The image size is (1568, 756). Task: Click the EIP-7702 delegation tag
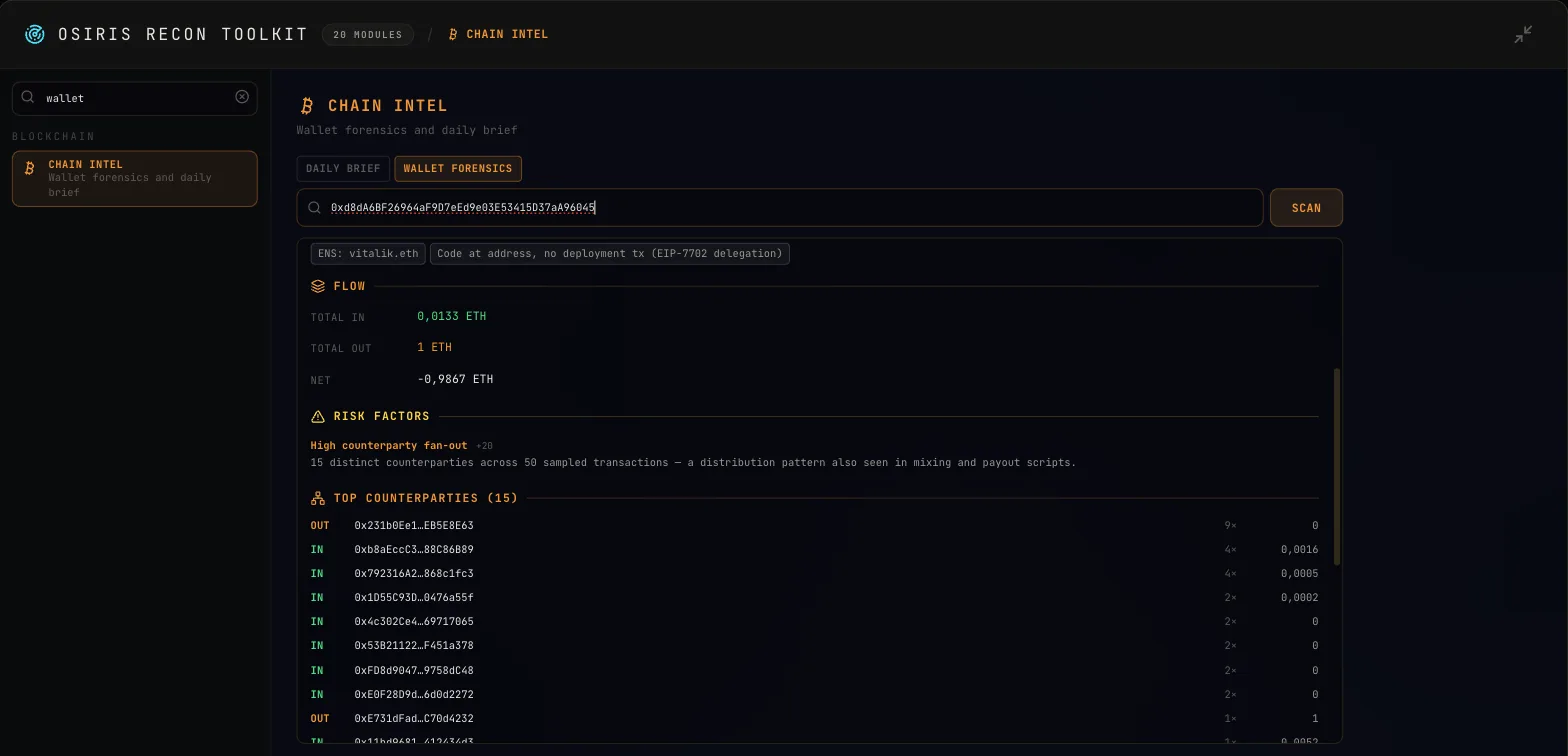pyautogui.click(x=610, y=254)
